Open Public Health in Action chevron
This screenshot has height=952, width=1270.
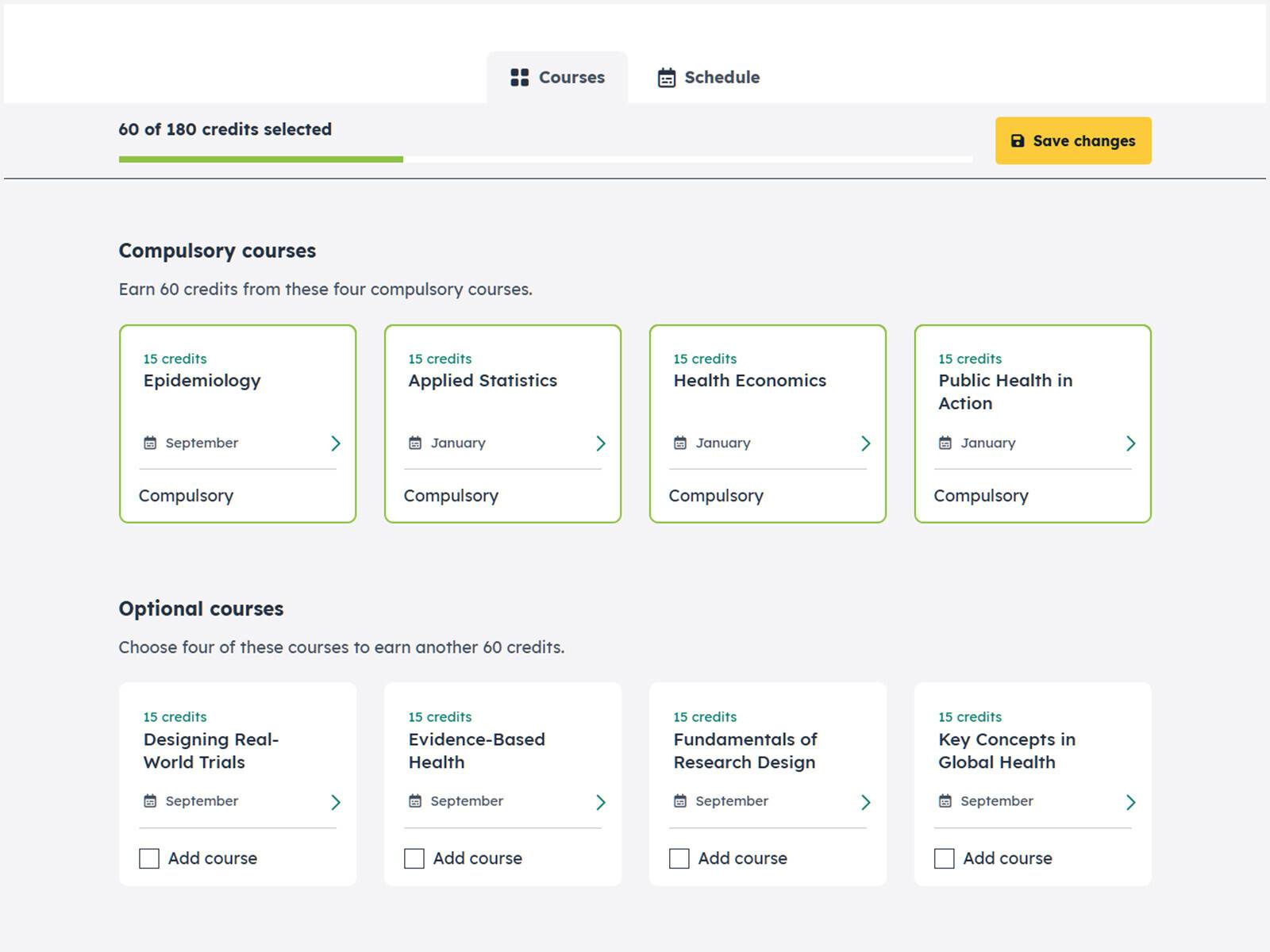tap(1130, 443)
